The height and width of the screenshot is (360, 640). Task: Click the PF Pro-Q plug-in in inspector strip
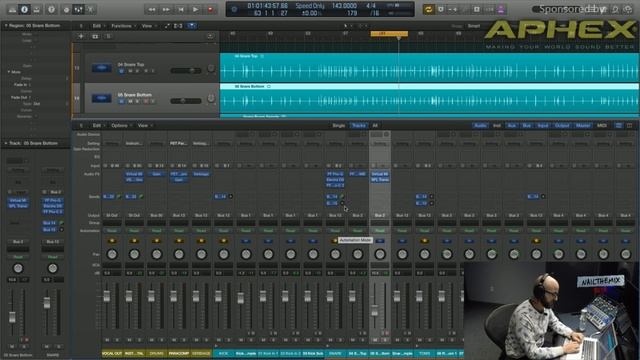tap(53, 200)
